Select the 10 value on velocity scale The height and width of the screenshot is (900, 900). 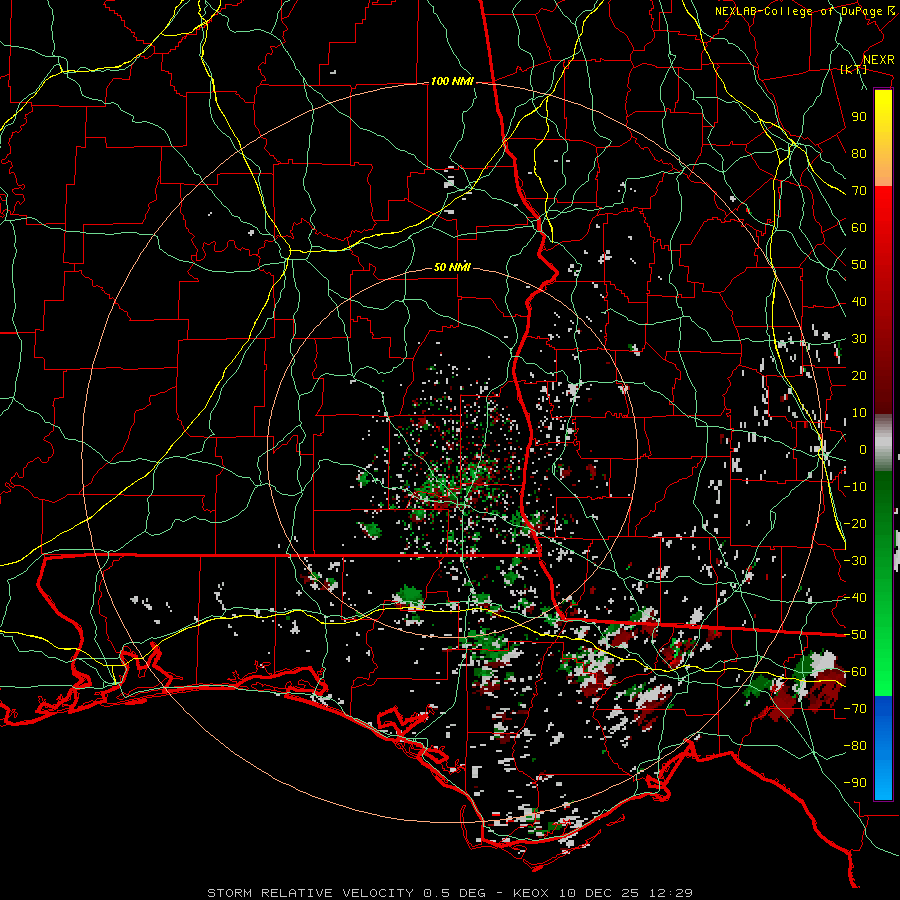[x=859, y=413]
